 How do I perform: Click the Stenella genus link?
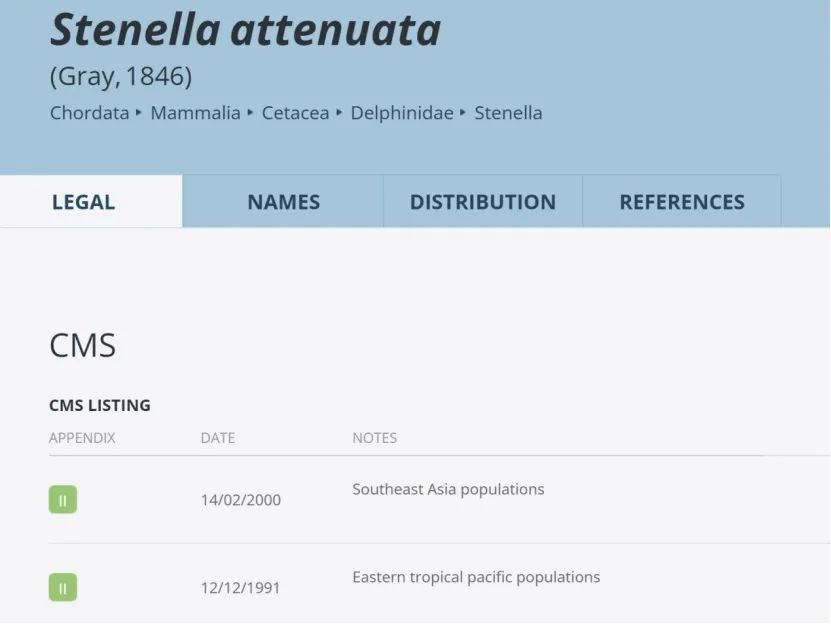pyautogui.click(x=508, y=113)
